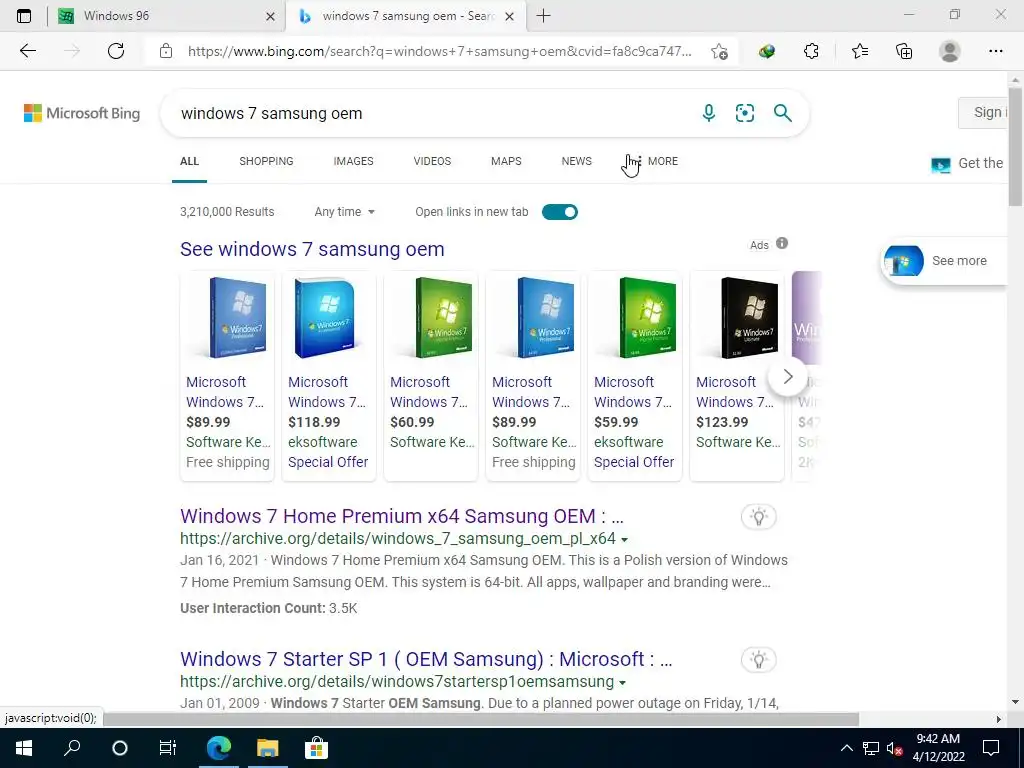Advance the shopping carousel with next arrow
This screenshot has width=1024, height=768.
pyautogui.click(x=788, y=377)
